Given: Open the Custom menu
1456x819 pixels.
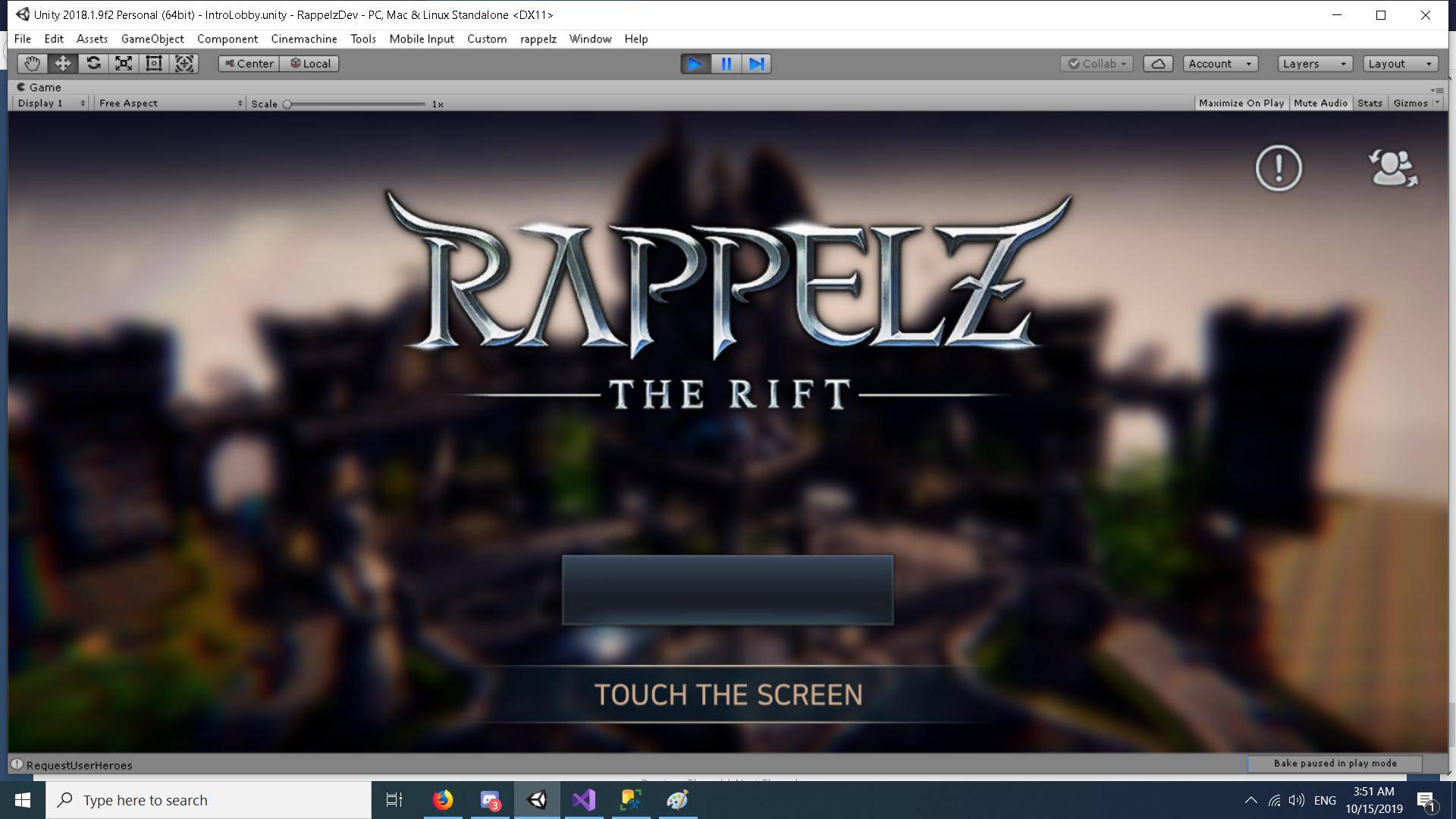Looking at the screenshot, I should pyautogui.click(x=487, y=39).
